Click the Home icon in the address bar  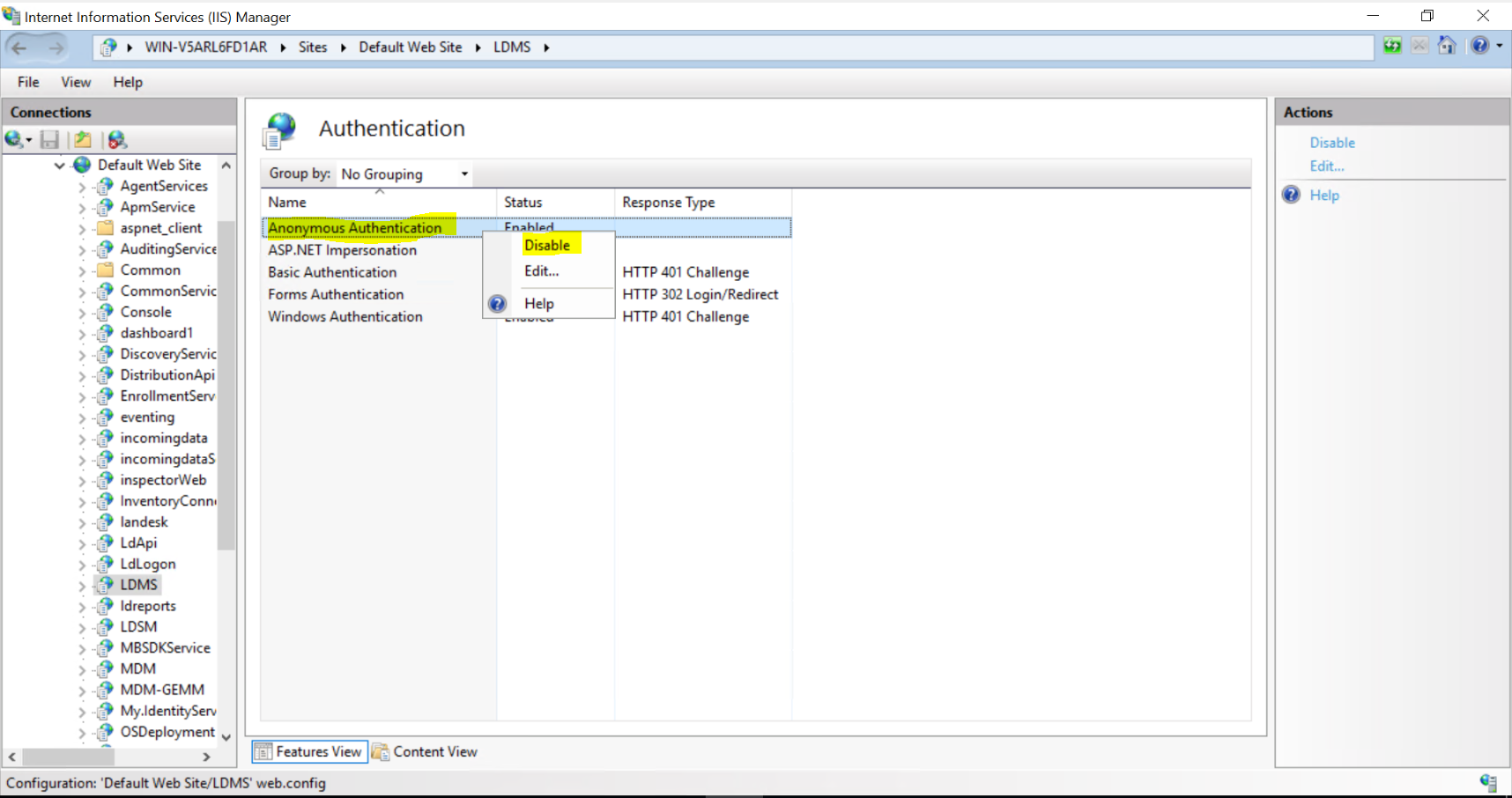pos(1446,46)
